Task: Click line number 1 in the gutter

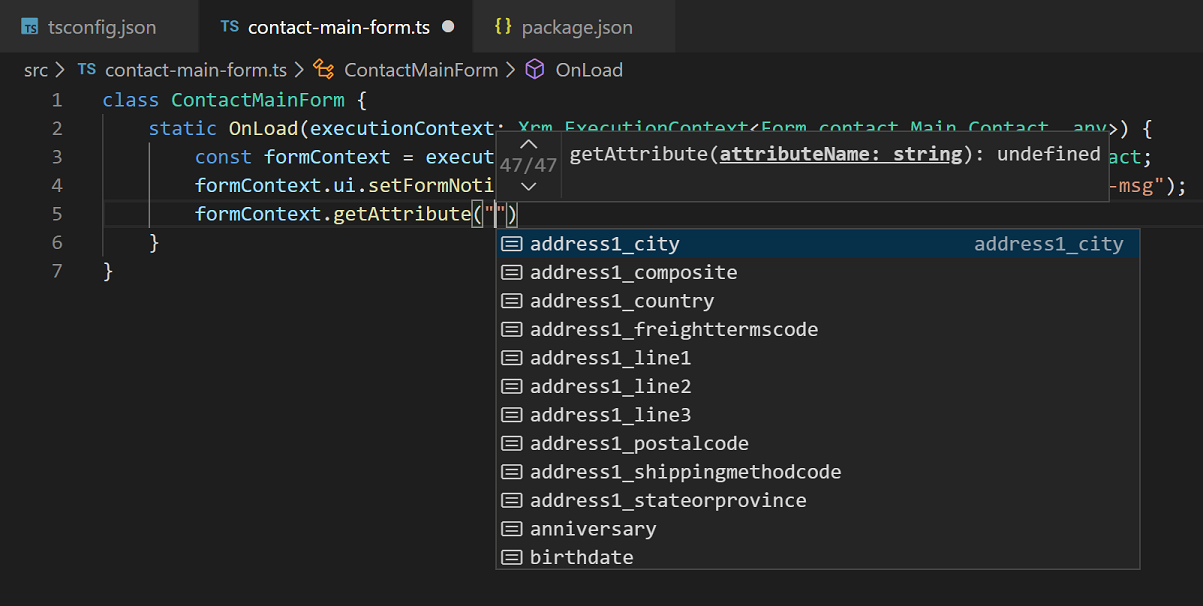Action: [57, 100]
